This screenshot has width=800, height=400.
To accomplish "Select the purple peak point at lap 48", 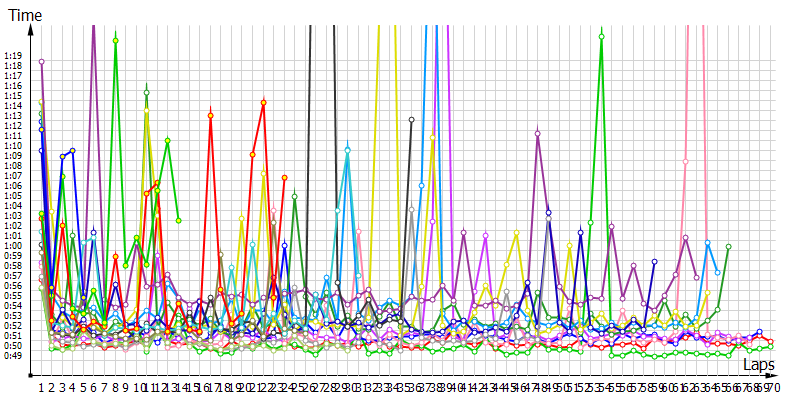I will pos(538,134).
